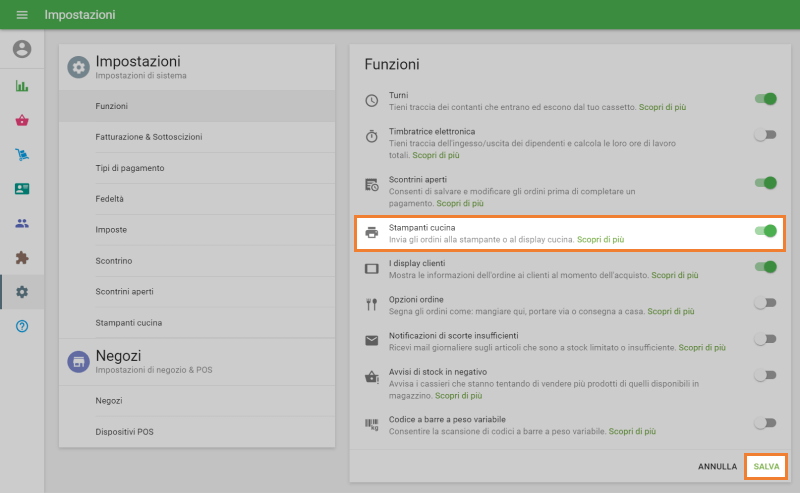Open Tipi di pagamento settings
Image resolution: width=800 pixels, height=493 pixels.
pyautogui.click(x=130, y=168)
